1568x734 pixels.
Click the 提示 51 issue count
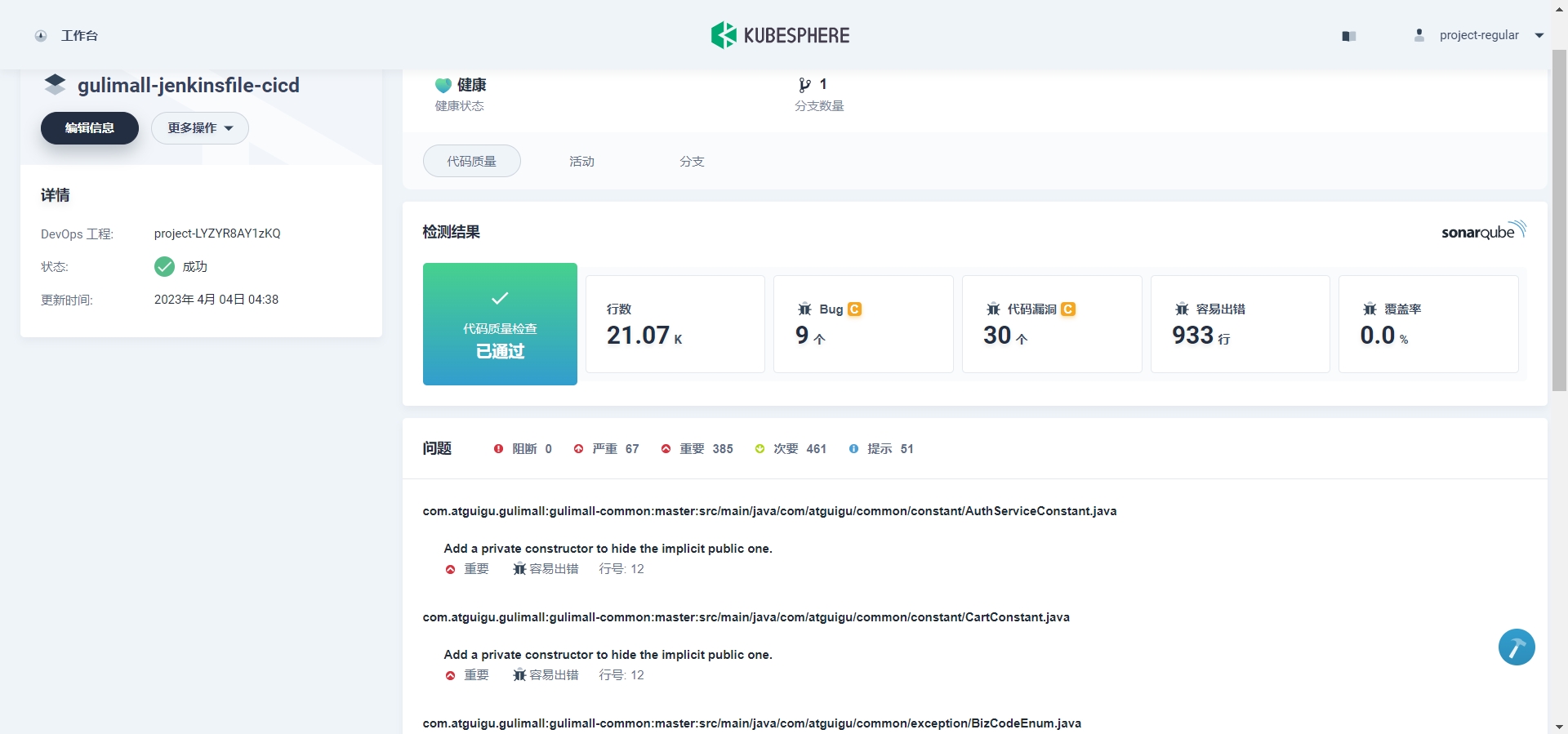click(x=906, y=449)
